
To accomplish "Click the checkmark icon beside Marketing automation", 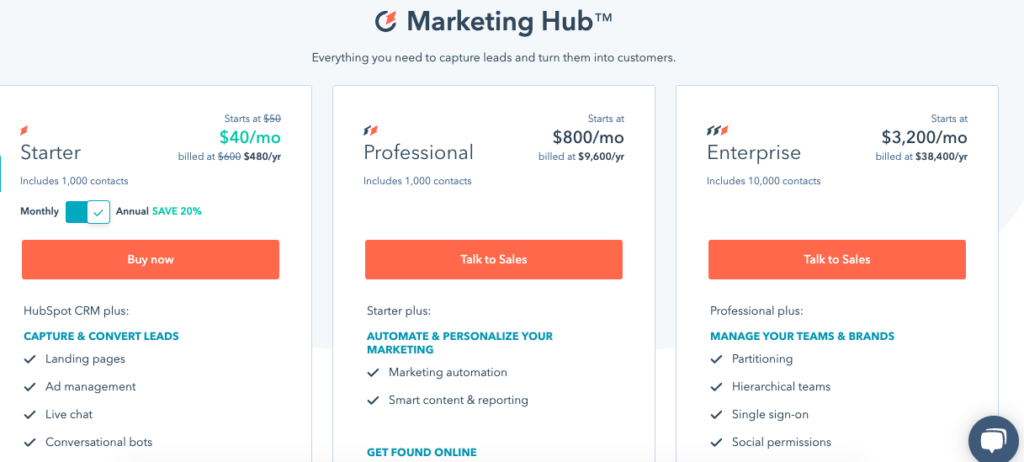I will coord(373,373).
